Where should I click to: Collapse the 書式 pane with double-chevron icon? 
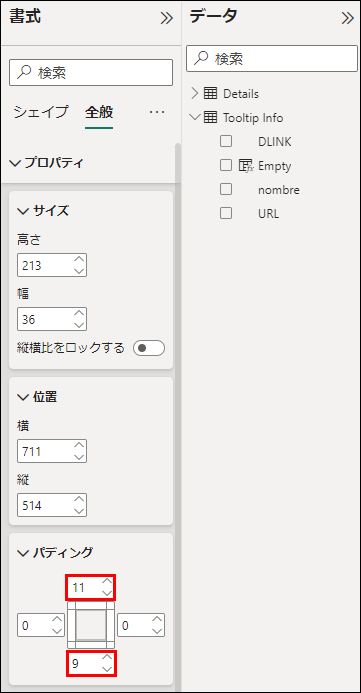click(x=166, y=19)
